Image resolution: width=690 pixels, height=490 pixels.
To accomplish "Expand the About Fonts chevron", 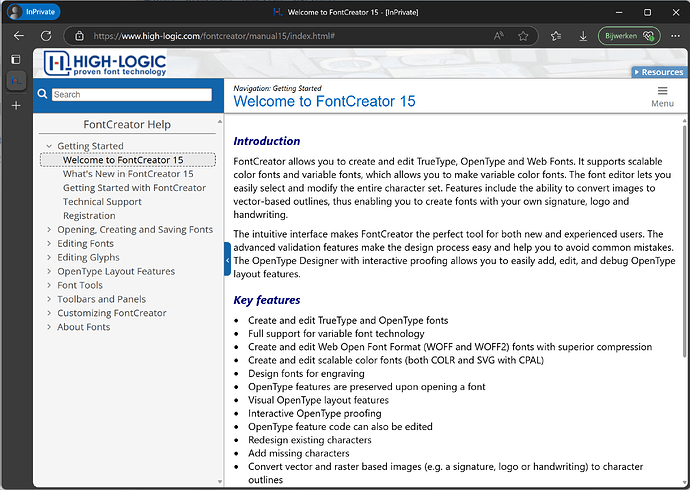I will click(x=49, y=327).
